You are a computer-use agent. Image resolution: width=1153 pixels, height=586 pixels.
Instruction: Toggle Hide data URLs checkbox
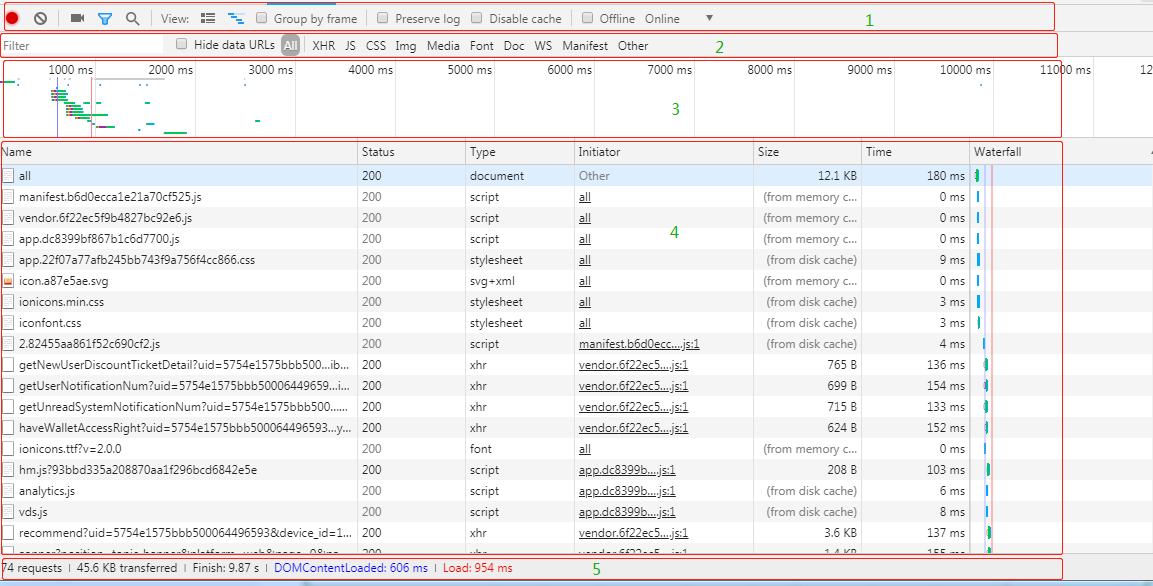(x=182, y=45)
